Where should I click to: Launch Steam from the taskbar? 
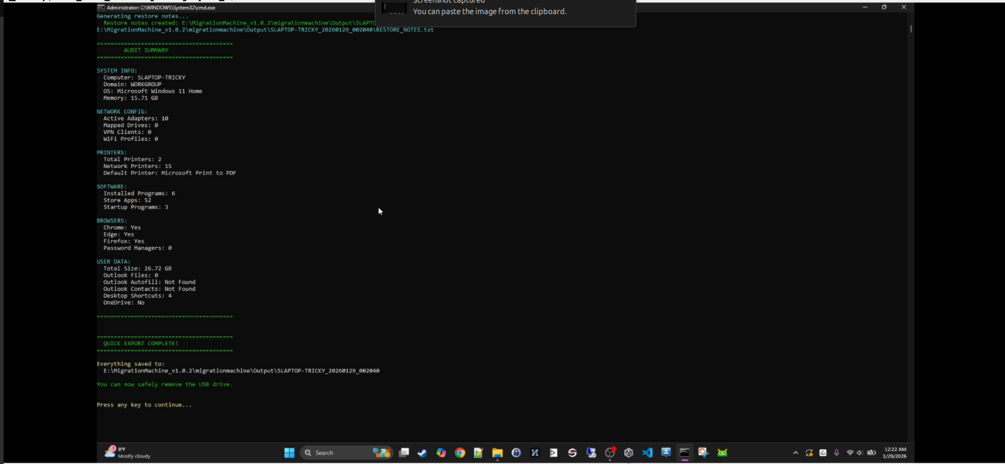(x=422, y=452)
